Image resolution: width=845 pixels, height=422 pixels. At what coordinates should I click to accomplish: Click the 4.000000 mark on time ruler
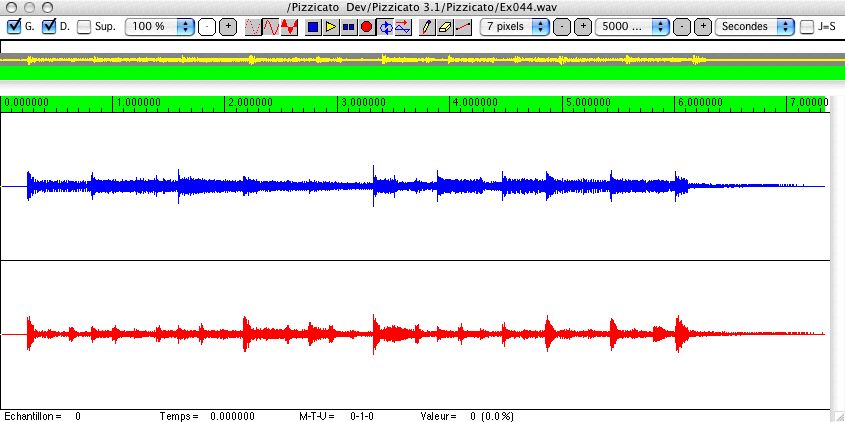click(x=475, y=102)
